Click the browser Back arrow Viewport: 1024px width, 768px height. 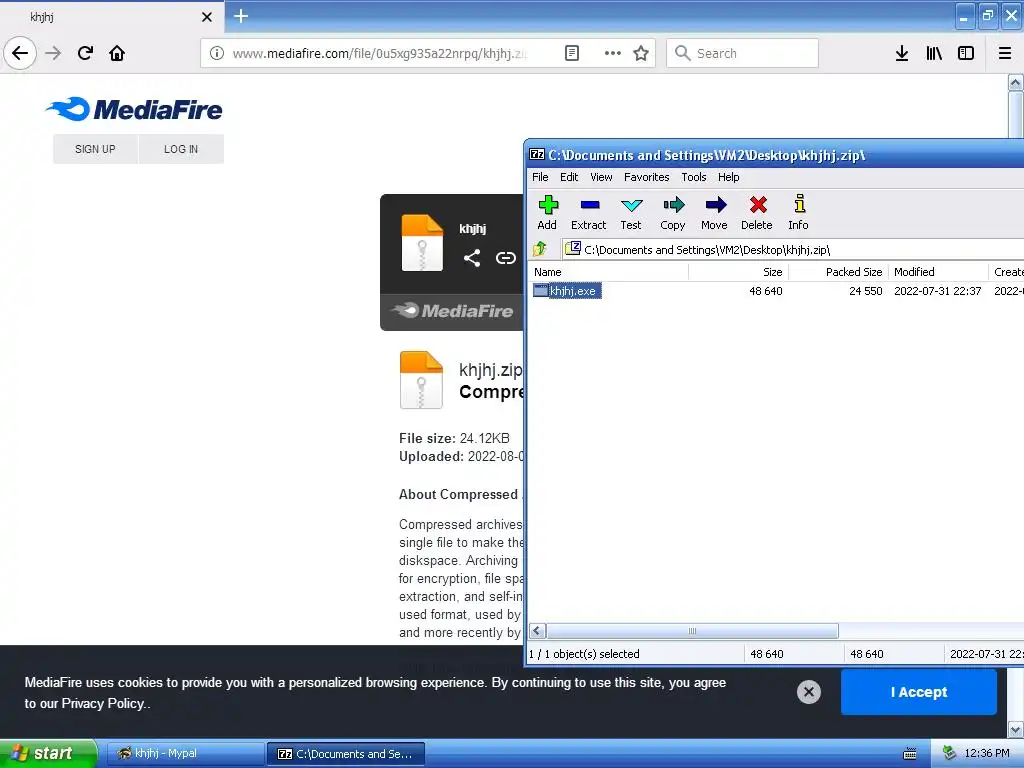click(20, 53)
